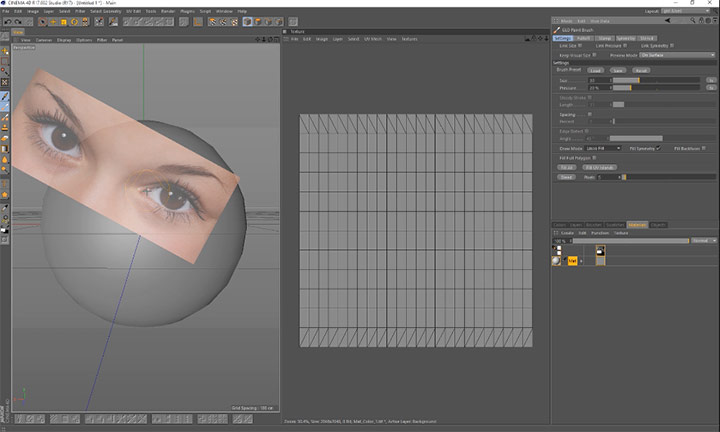Adjust the layer opacity slider in Materials
Viewport: 720px width, 432px height.
click(x=631, y=241)
